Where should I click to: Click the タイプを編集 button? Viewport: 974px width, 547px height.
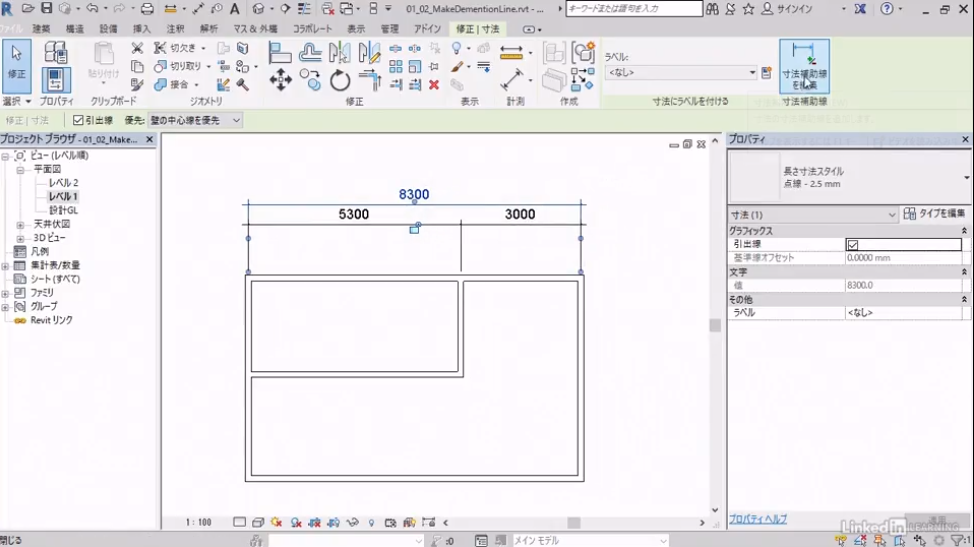pos(935,214)
